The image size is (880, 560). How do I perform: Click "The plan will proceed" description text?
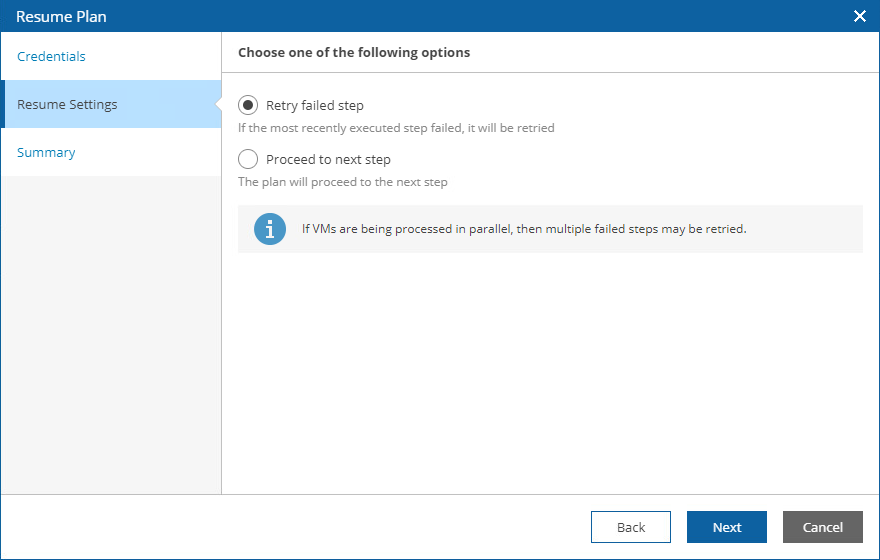click(343, 182)
